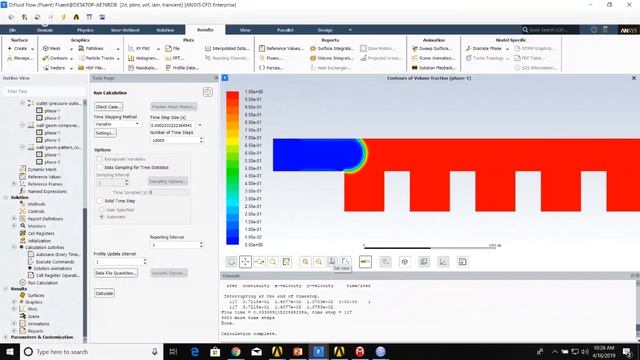The width and height of the screenshot is (640, 360).
Task: Open the Mesh dropdown arrow
Action: tap(71, 49)
